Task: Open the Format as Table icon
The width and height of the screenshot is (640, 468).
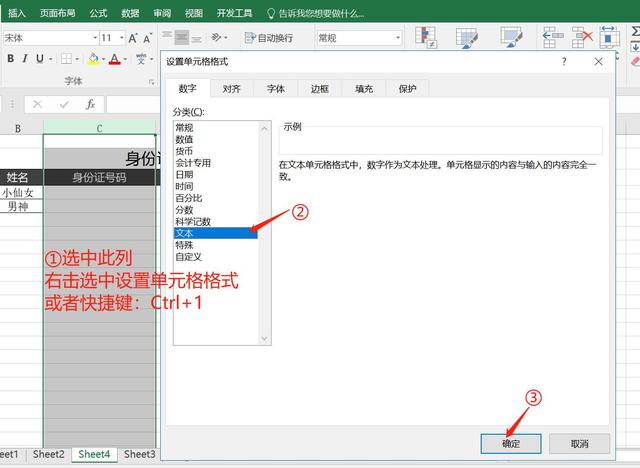Action: point(467,38)
